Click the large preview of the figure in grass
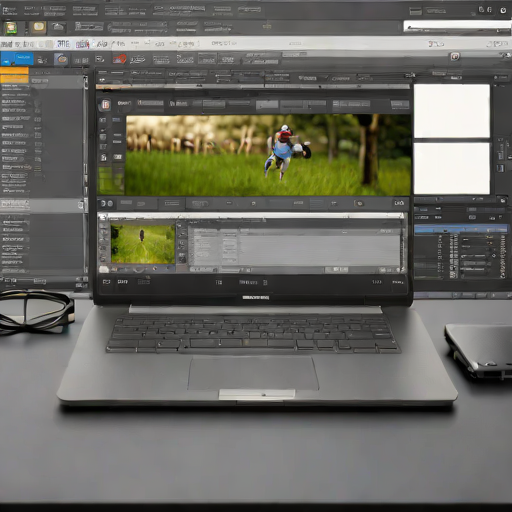The height and width of the screenshot is (512, 512). tap(268, 155)
